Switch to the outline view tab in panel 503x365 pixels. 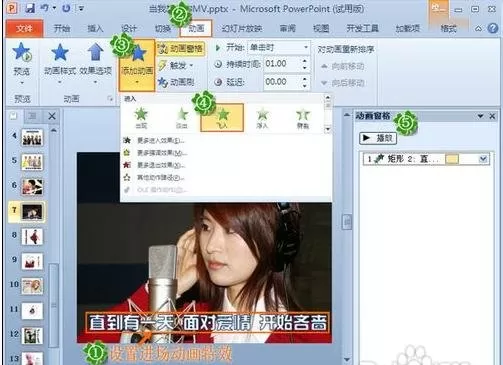[x=33, y=116]
